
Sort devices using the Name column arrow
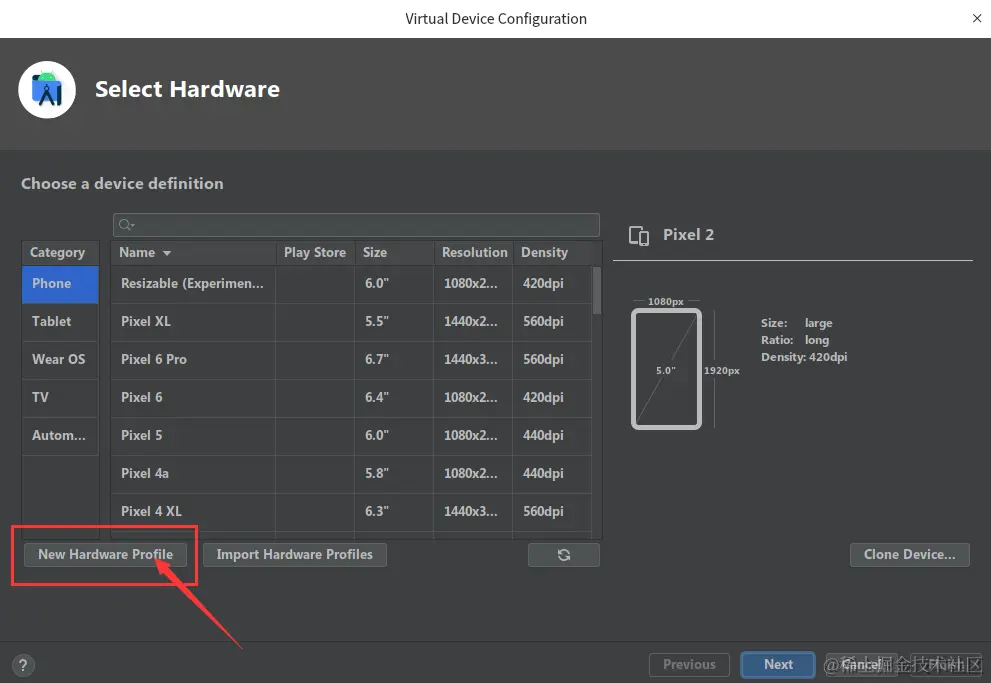[x=167, y=253]
